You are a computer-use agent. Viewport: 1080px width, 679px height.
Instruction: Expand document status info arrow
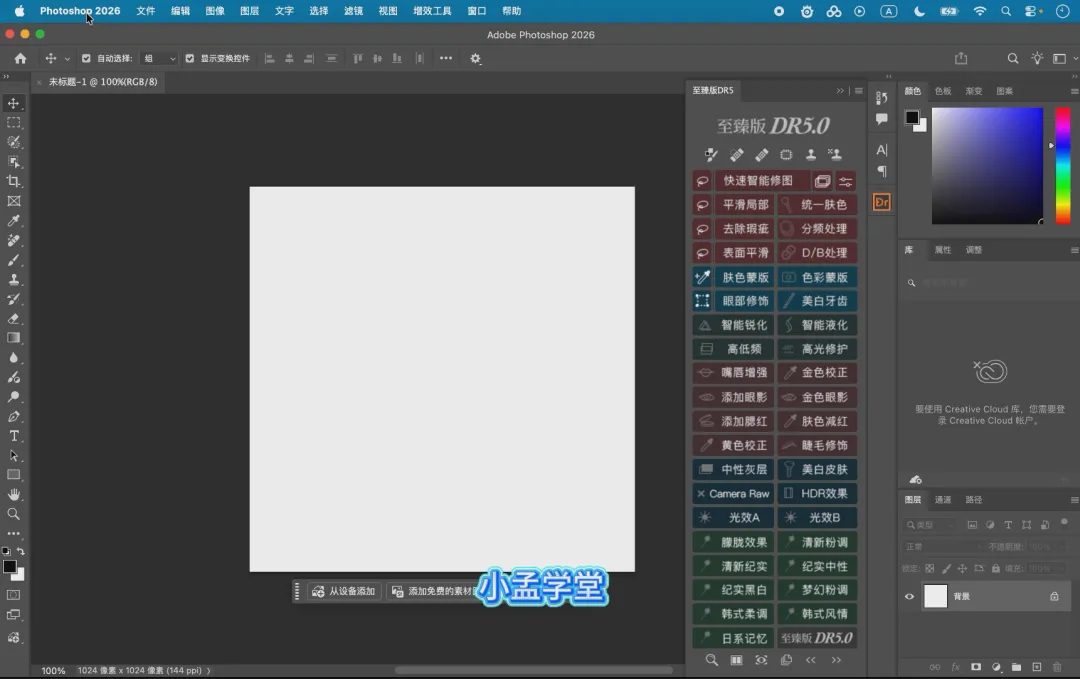coord(209,671)
